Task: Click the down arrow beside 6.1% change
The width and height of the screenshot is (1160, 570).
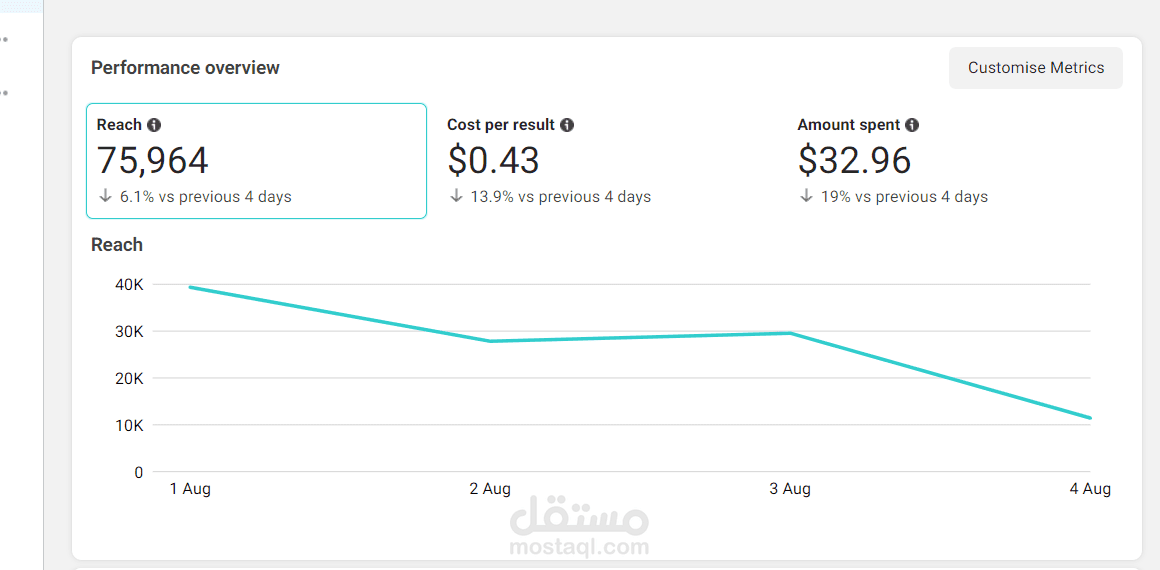Action: coord(106,196)
